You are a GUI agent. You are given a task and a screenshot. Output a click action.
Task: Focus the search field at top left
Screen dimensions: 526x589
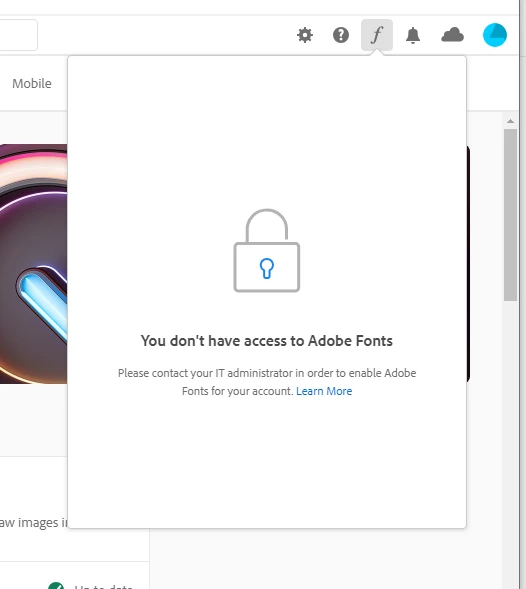18,35
